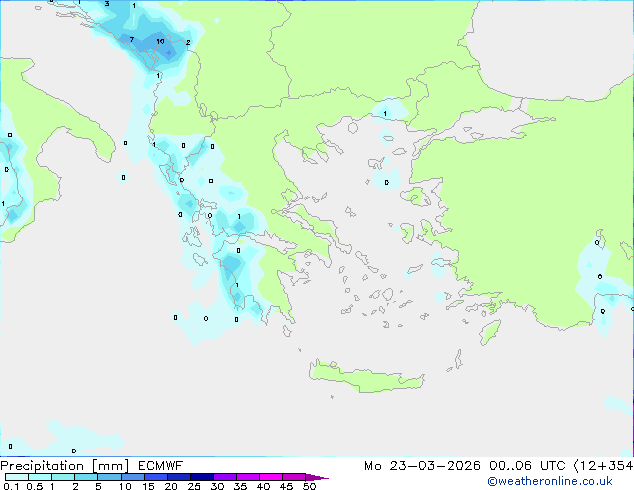Click the legend arrow tip above 50 mm
This screenshot has height=490, width=634.
coord(317,477)
